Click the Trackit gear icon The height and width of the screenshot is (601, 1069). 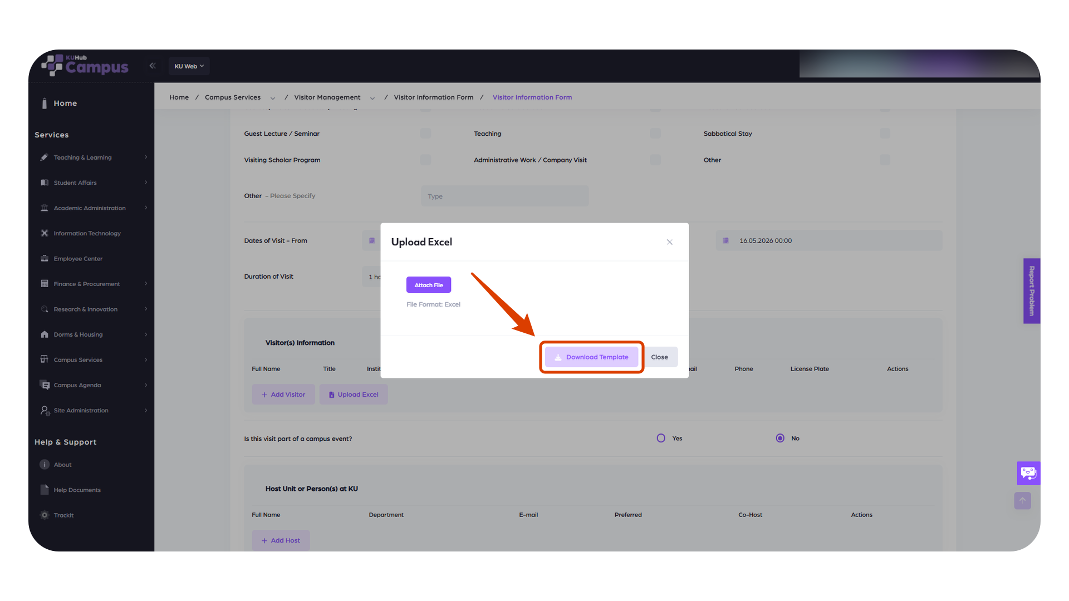[x=44, y=515]
